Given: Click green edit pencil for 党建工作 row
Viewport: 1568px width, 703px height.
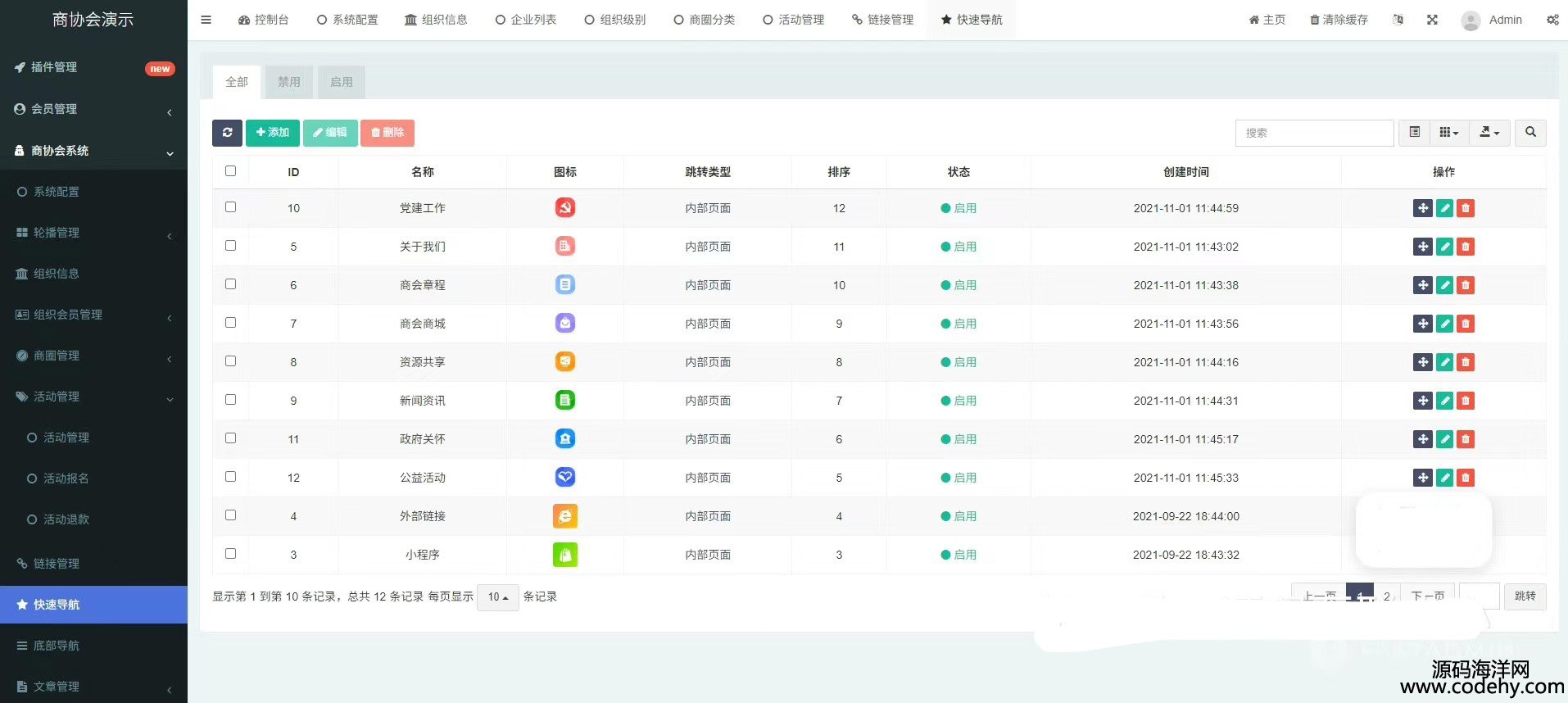Looking at the screenshot, I should tap(1444, 208).
